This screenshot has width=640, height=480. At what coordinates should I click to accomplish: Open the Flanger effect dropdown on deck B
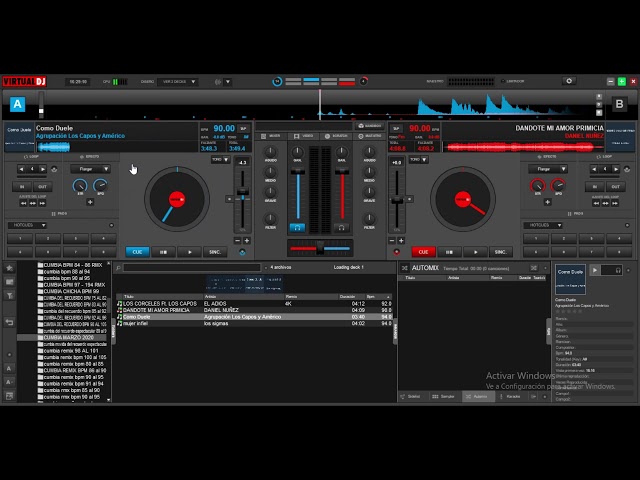click(x=548, y=169)
